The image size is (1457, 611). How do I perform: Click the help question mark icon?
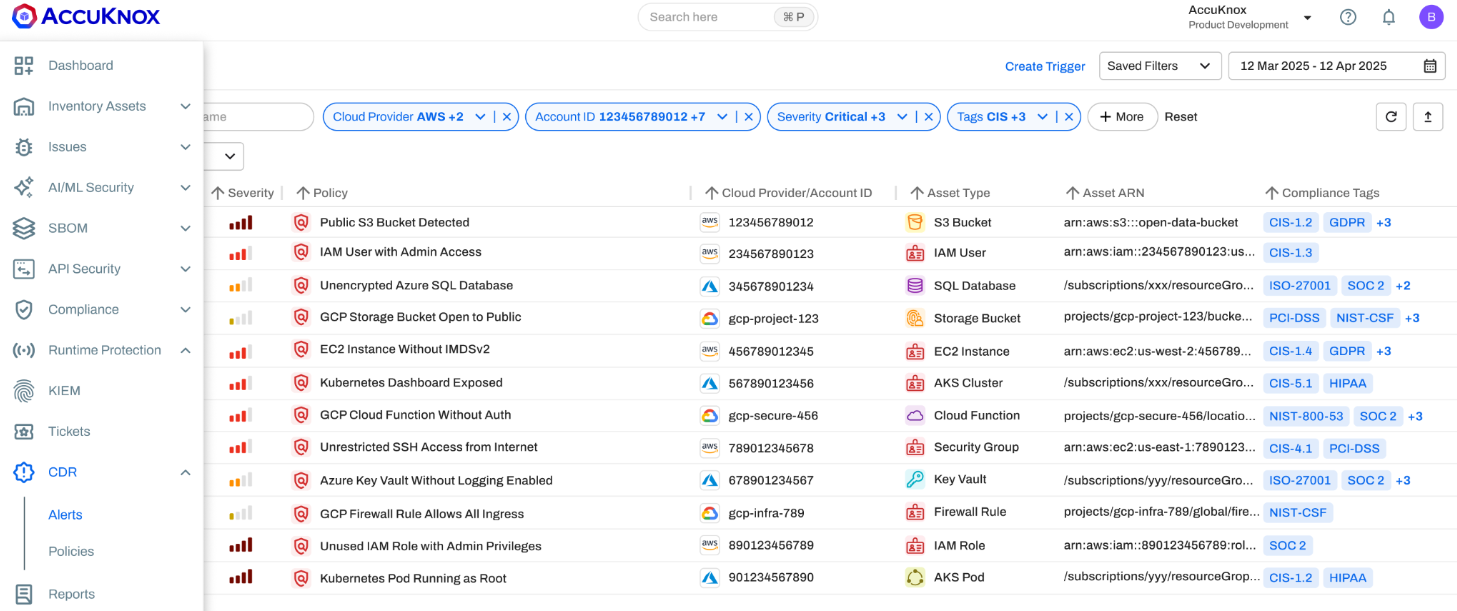click(1348, 17)
